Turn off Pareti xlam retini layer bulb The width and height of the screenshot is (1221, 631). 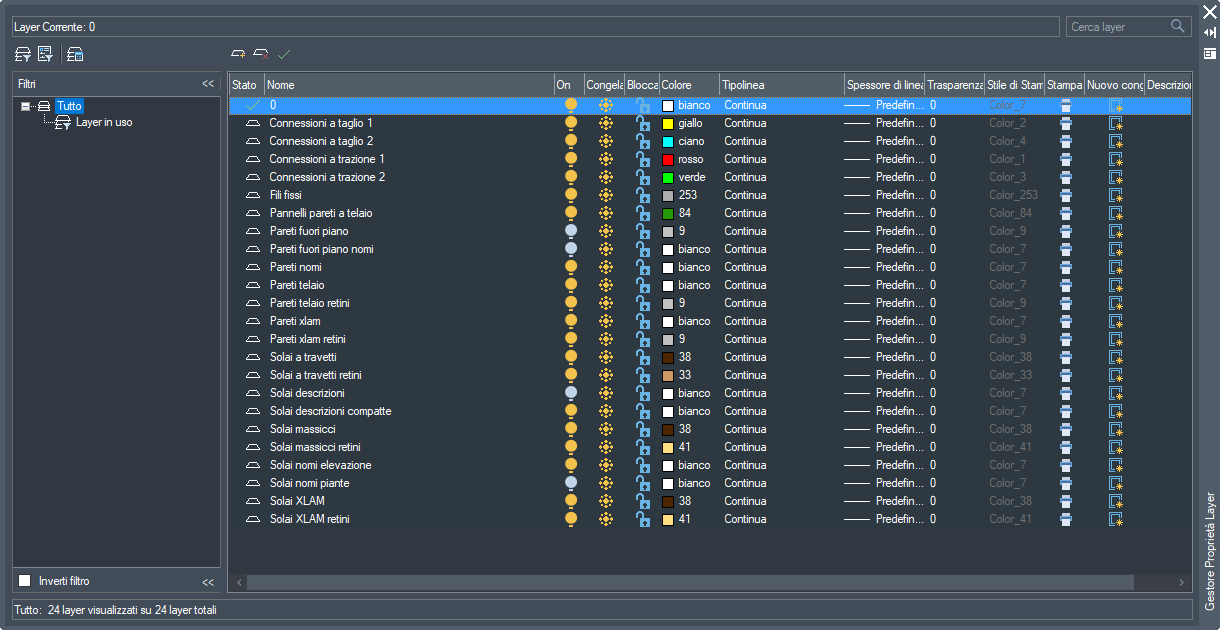click(571, 339)
